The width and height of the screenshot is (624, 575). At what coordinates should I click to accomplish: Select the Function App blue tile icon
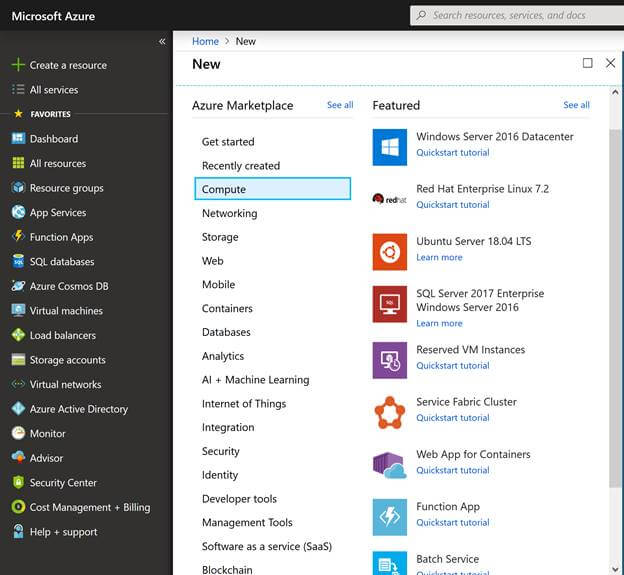tap(390, 517)
